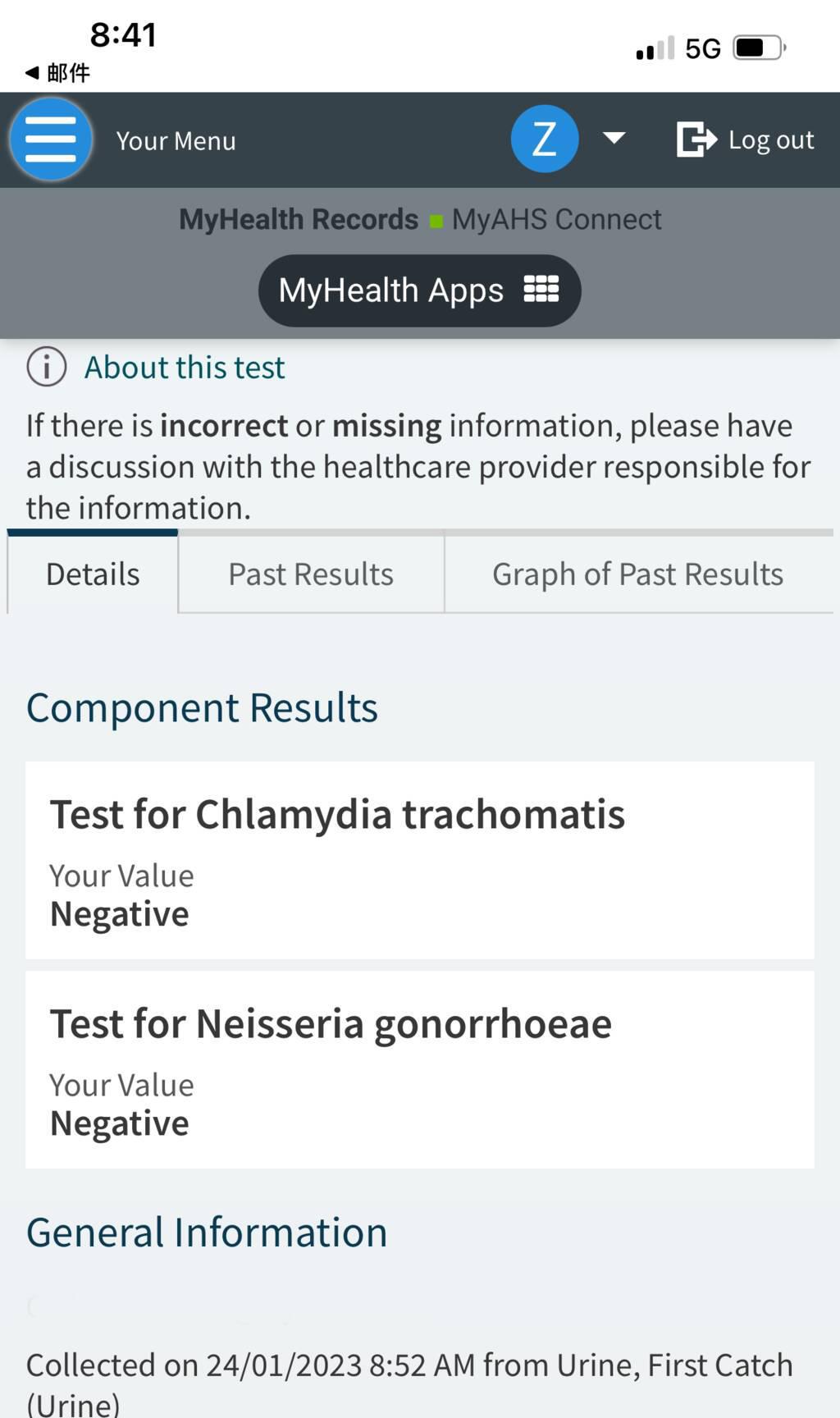Select the Chlamydia trachomatis result card
This screenshot has width=840, height=1418.
[419, 860]
